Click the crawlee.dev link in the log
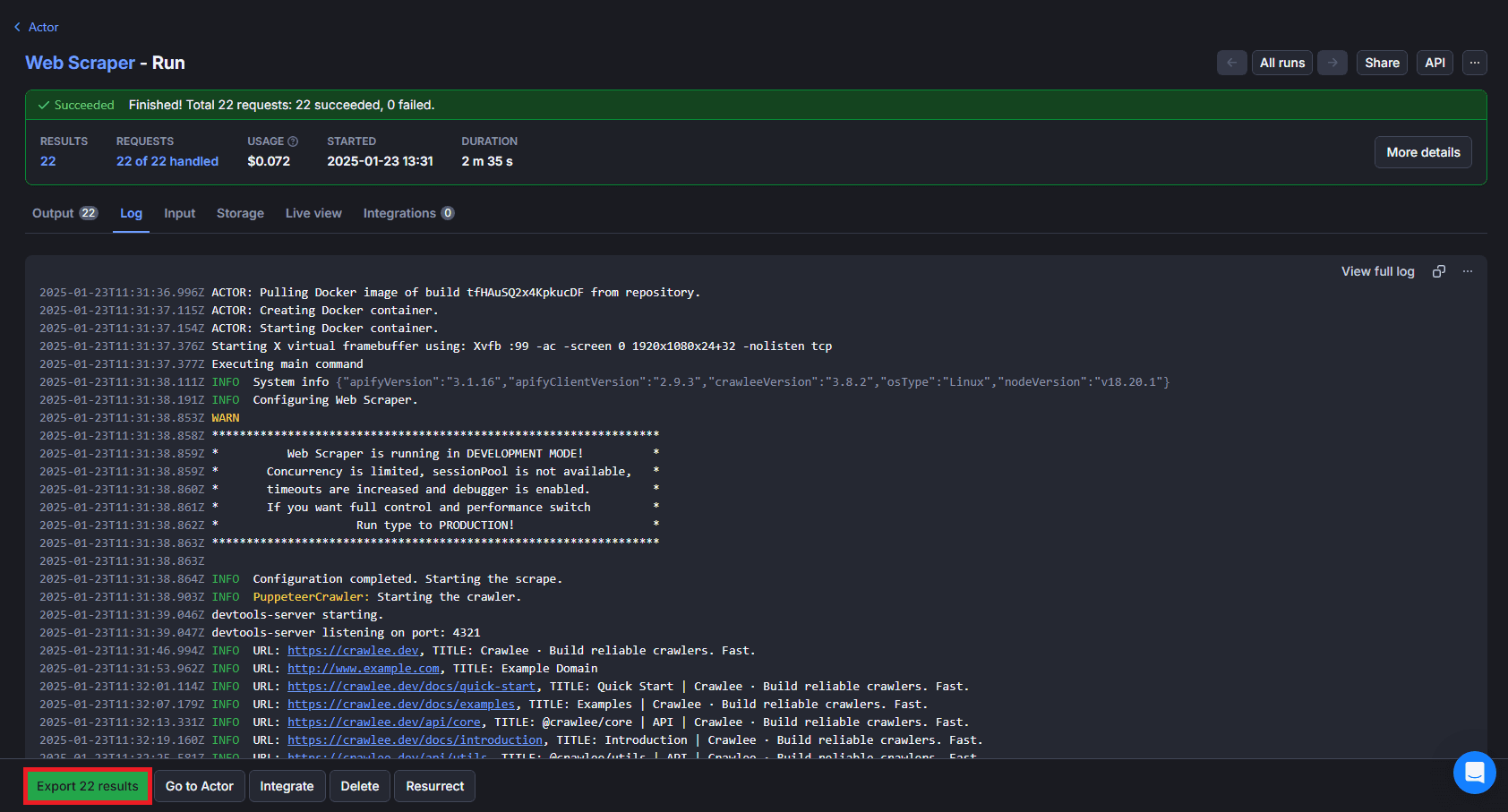 tap(353, 650)
